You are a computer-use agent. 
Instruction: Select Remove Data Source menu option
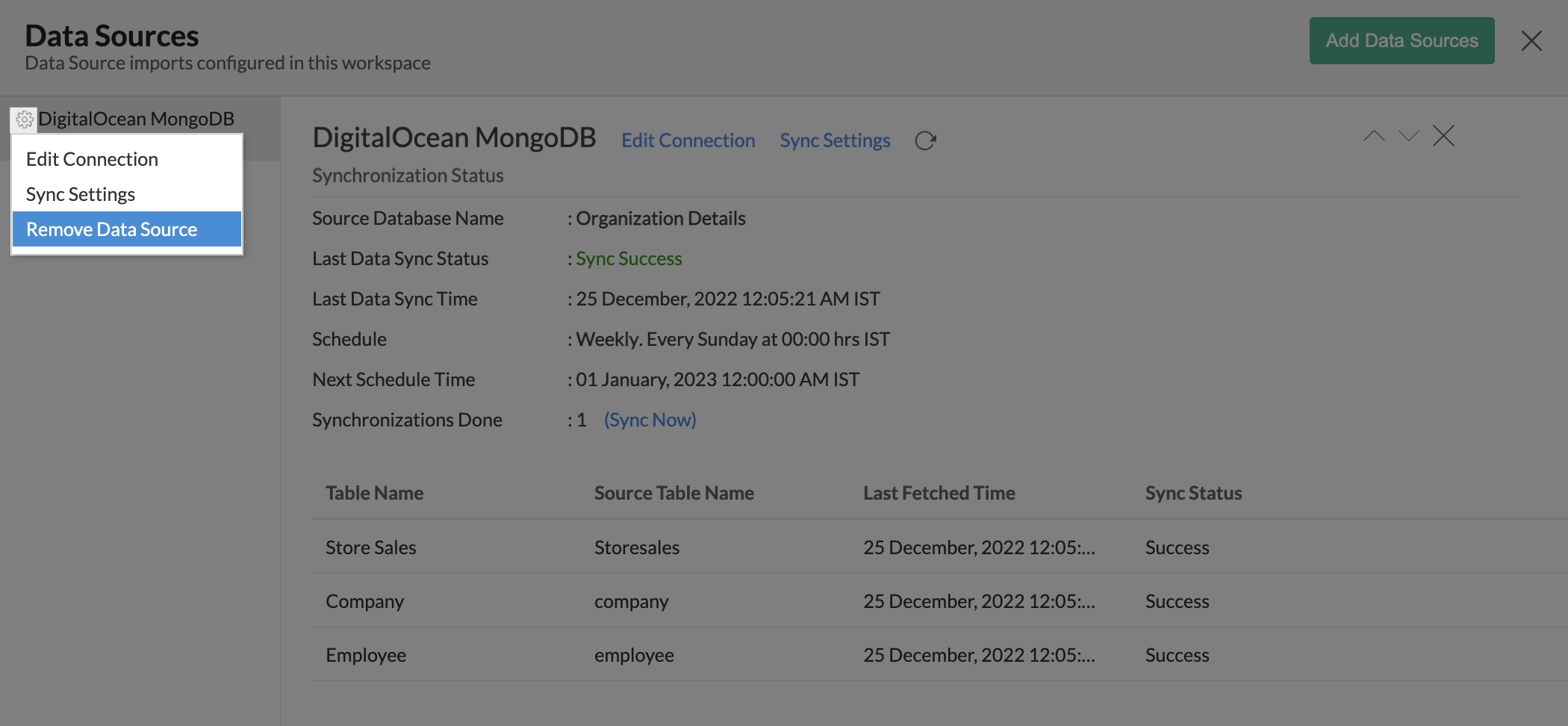112,229
